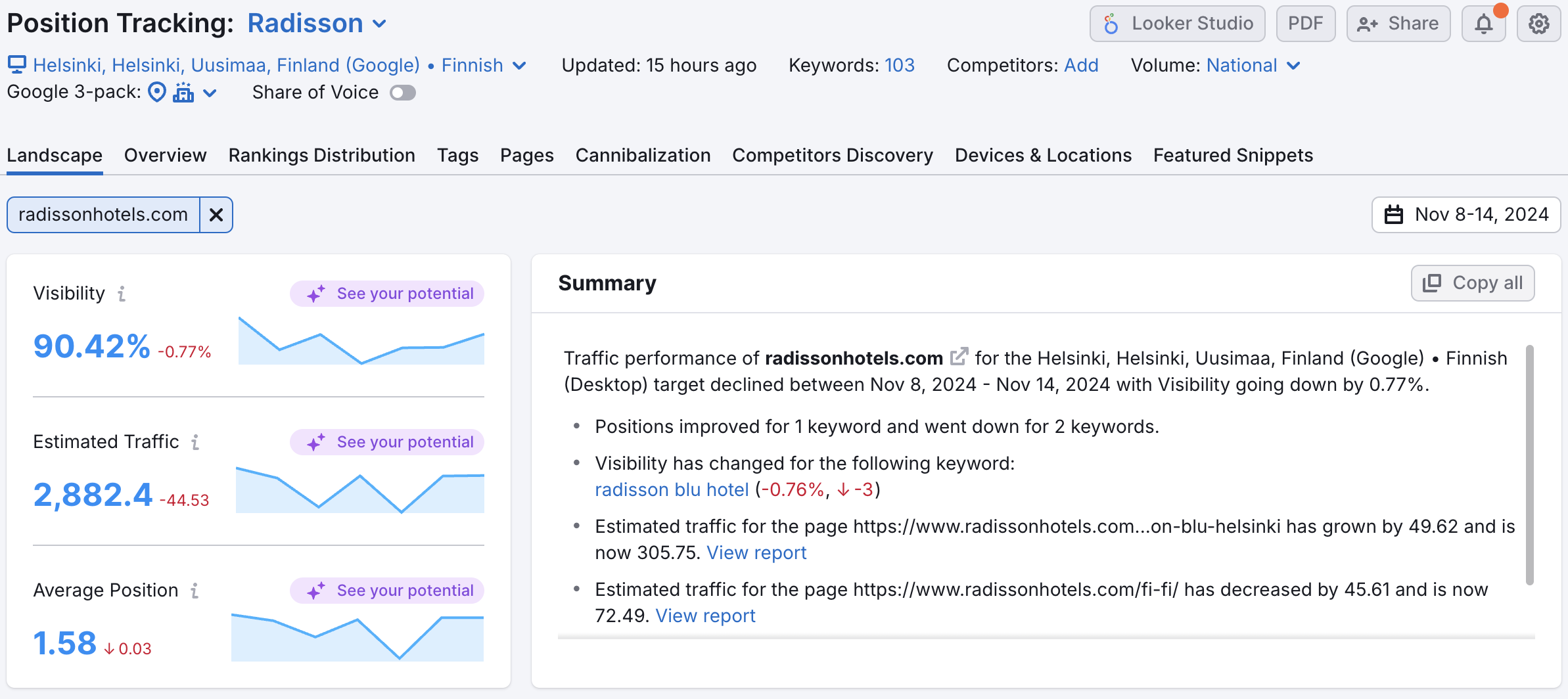The height and width of the screenshot is (699, 1568).
Task: Click See your potential for Visibility
Action: click(387, 294)
